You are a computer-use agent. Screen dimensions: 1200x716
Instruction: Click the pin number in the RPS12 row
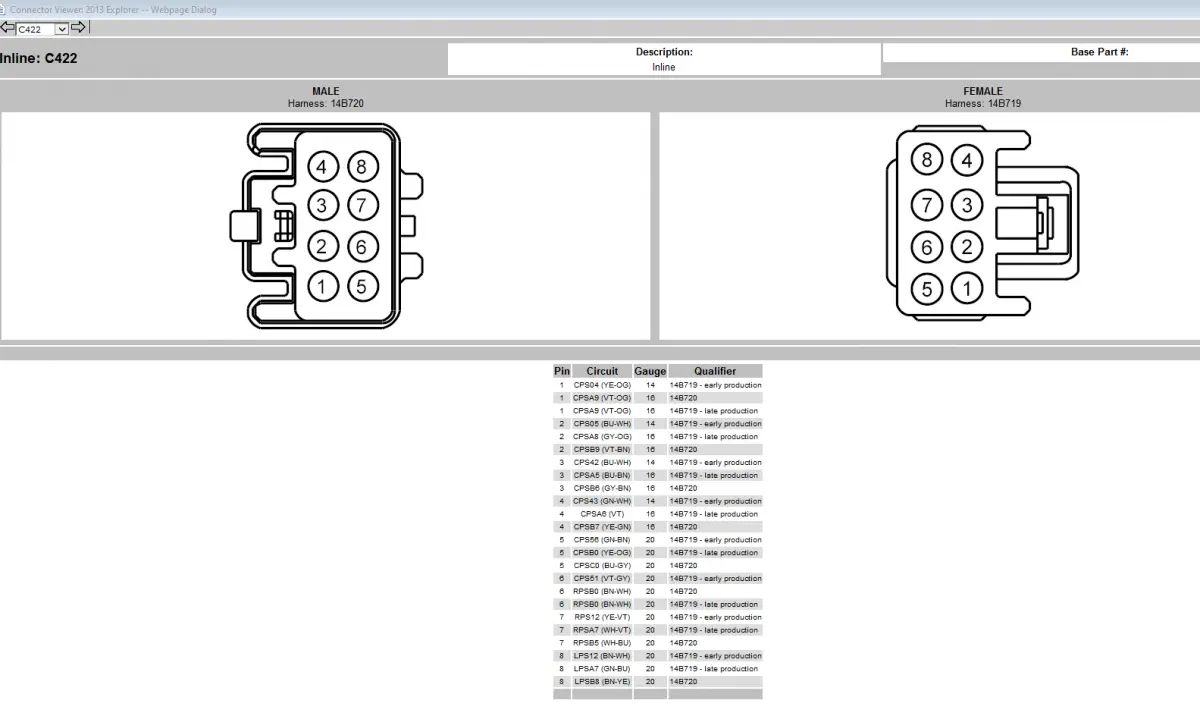(562, 617)
